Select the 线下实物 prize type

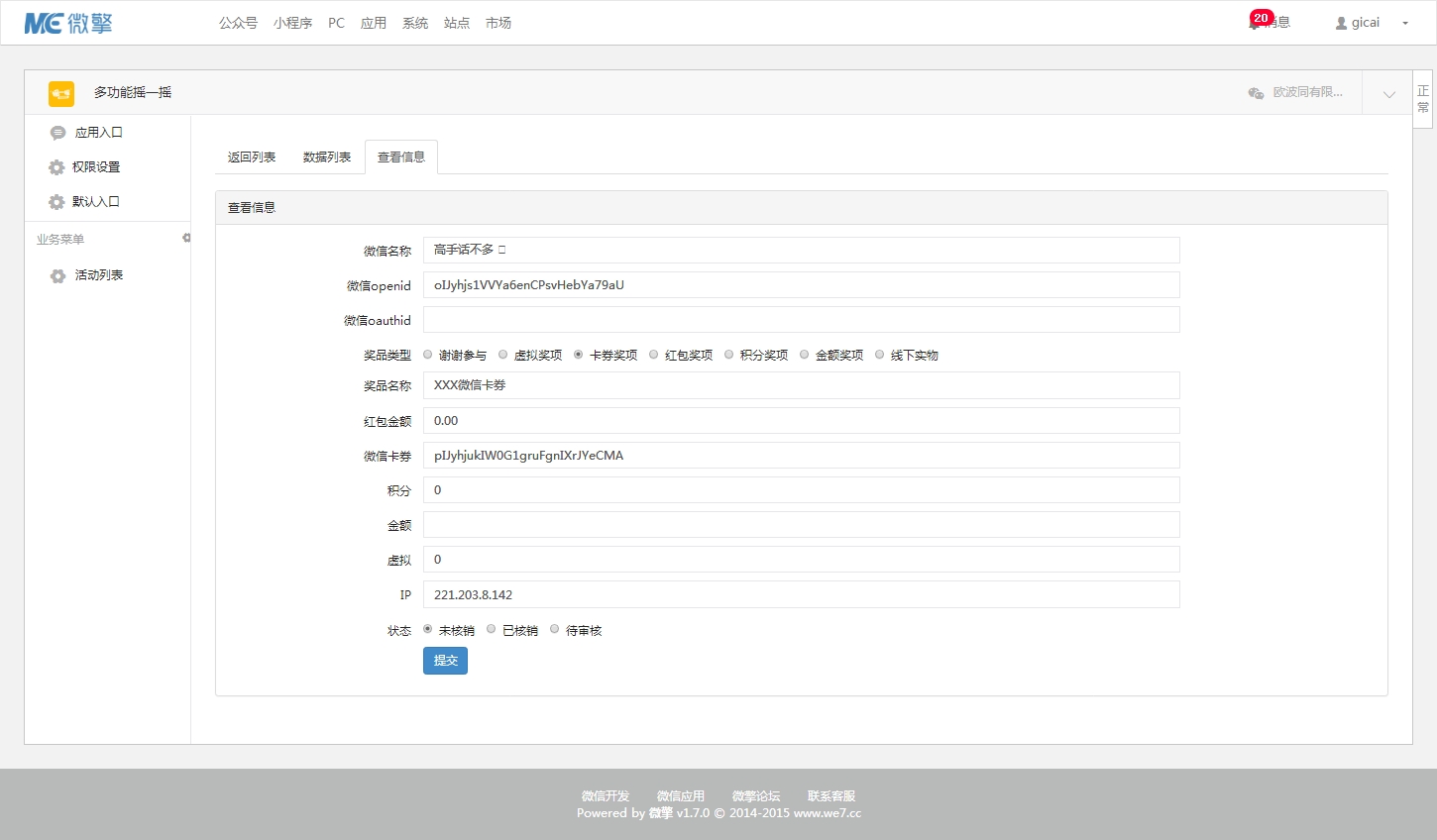(x=880, y=355)
